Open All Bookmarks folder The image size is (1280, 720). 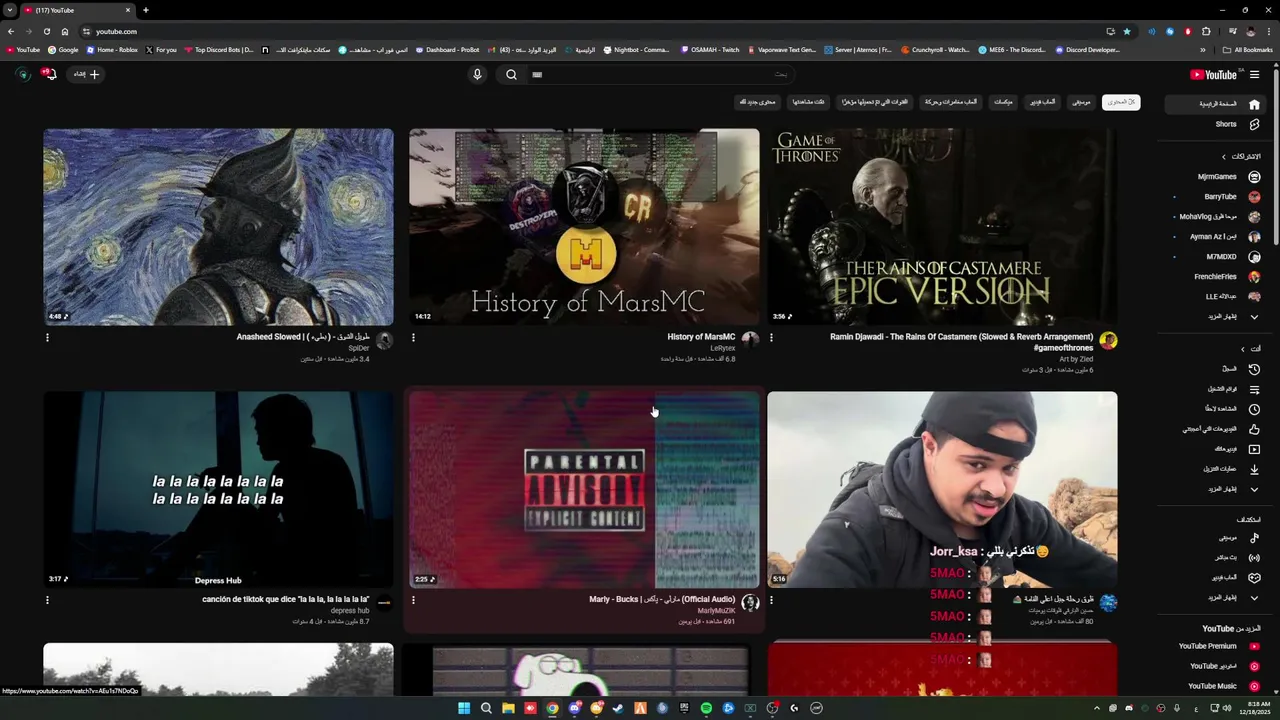(x=1247, y=50)
